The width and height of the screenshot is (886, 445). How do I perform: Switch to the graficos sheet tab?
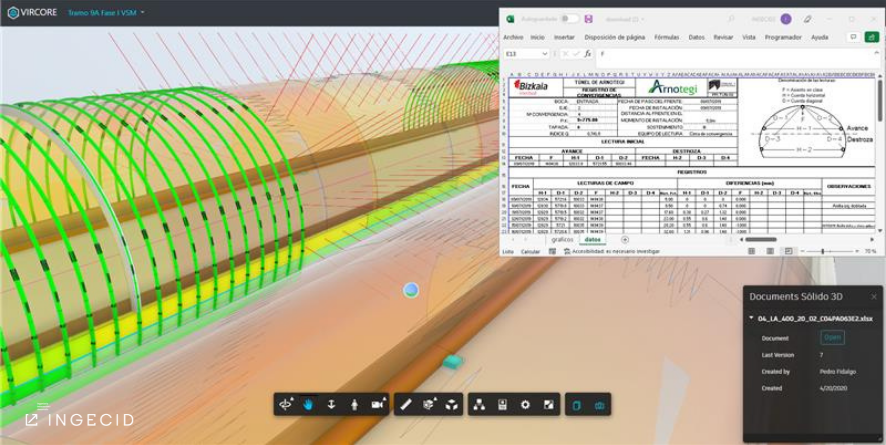tap(563, 240)
